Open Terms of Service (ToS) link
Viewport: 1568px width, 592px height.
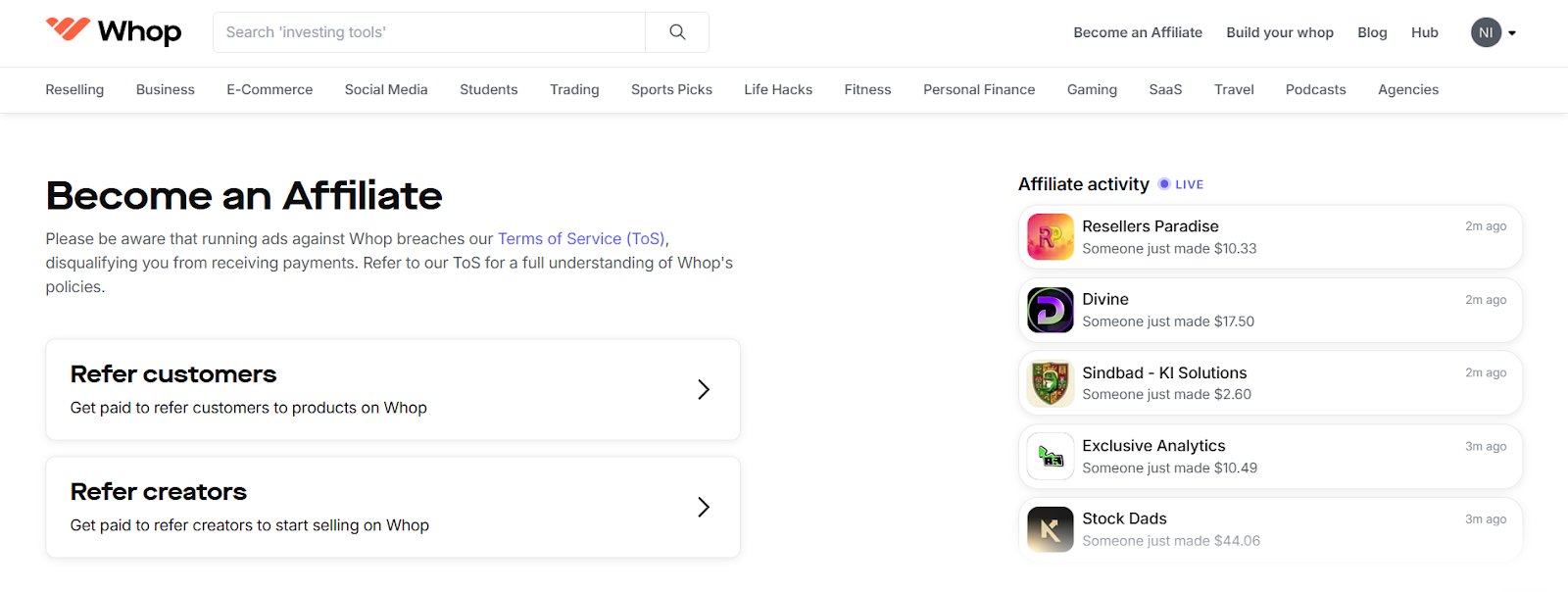pyautogui.click(x=581, y=238)
